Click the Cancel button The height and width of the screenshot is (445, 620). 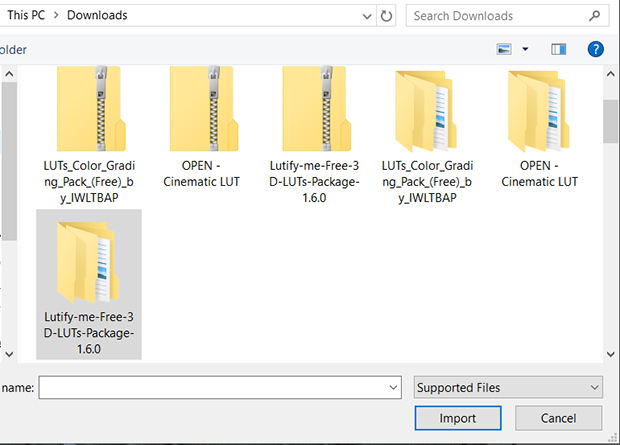point(558,418)
